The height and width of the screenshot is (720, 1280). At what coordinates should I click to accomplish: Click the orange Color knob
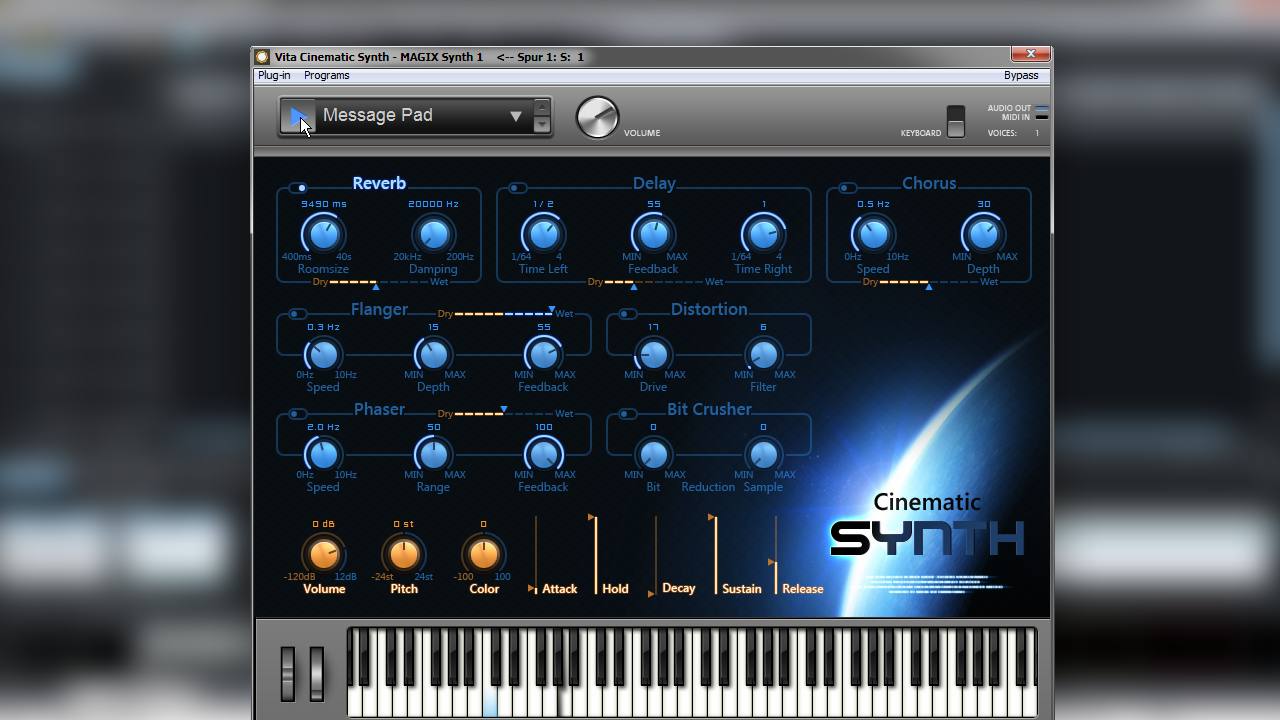tap(483, 554)
